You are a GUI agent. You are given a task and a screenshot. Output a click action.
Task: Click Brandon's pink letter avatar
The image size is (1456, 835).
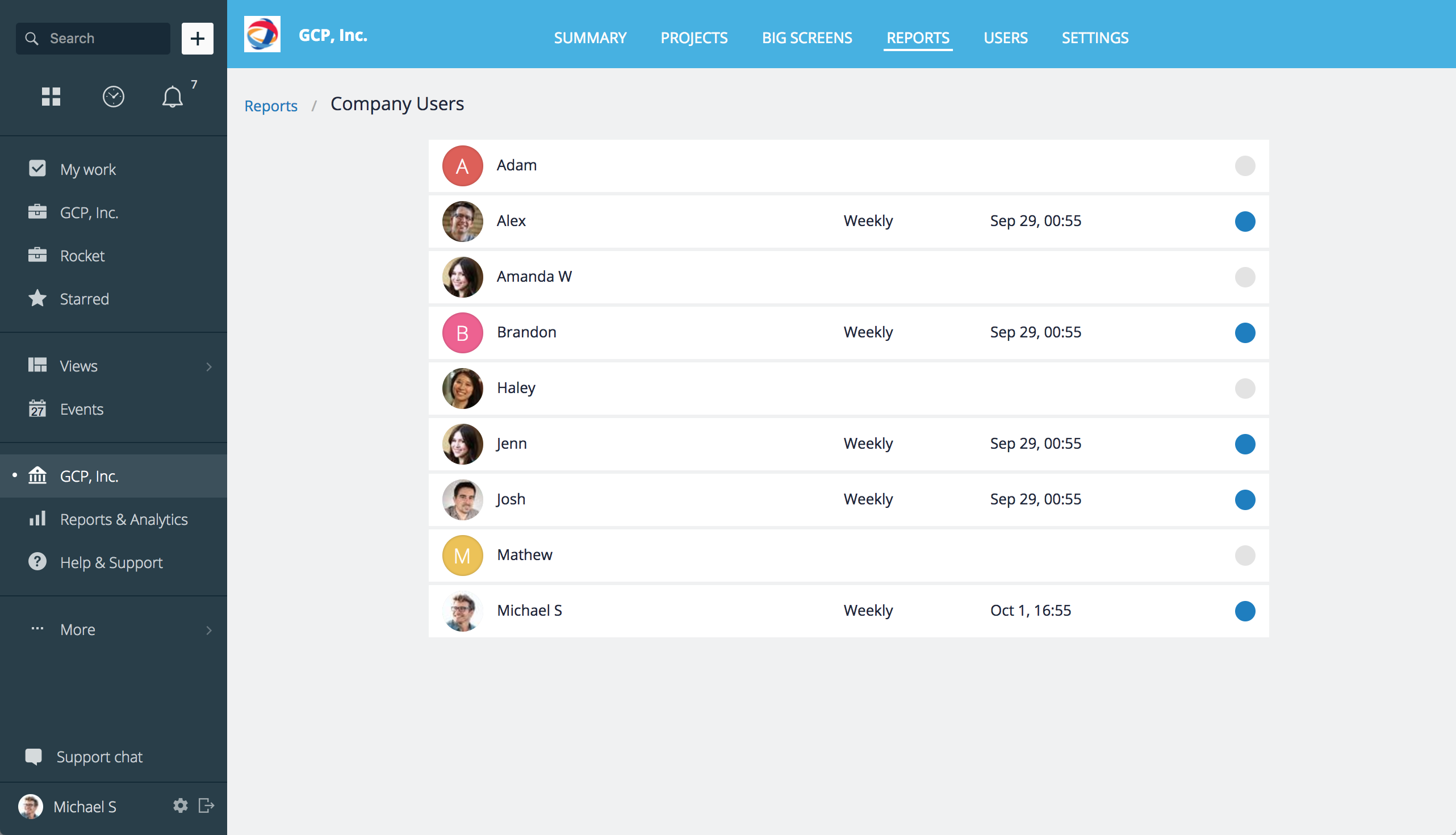[463, 333]
